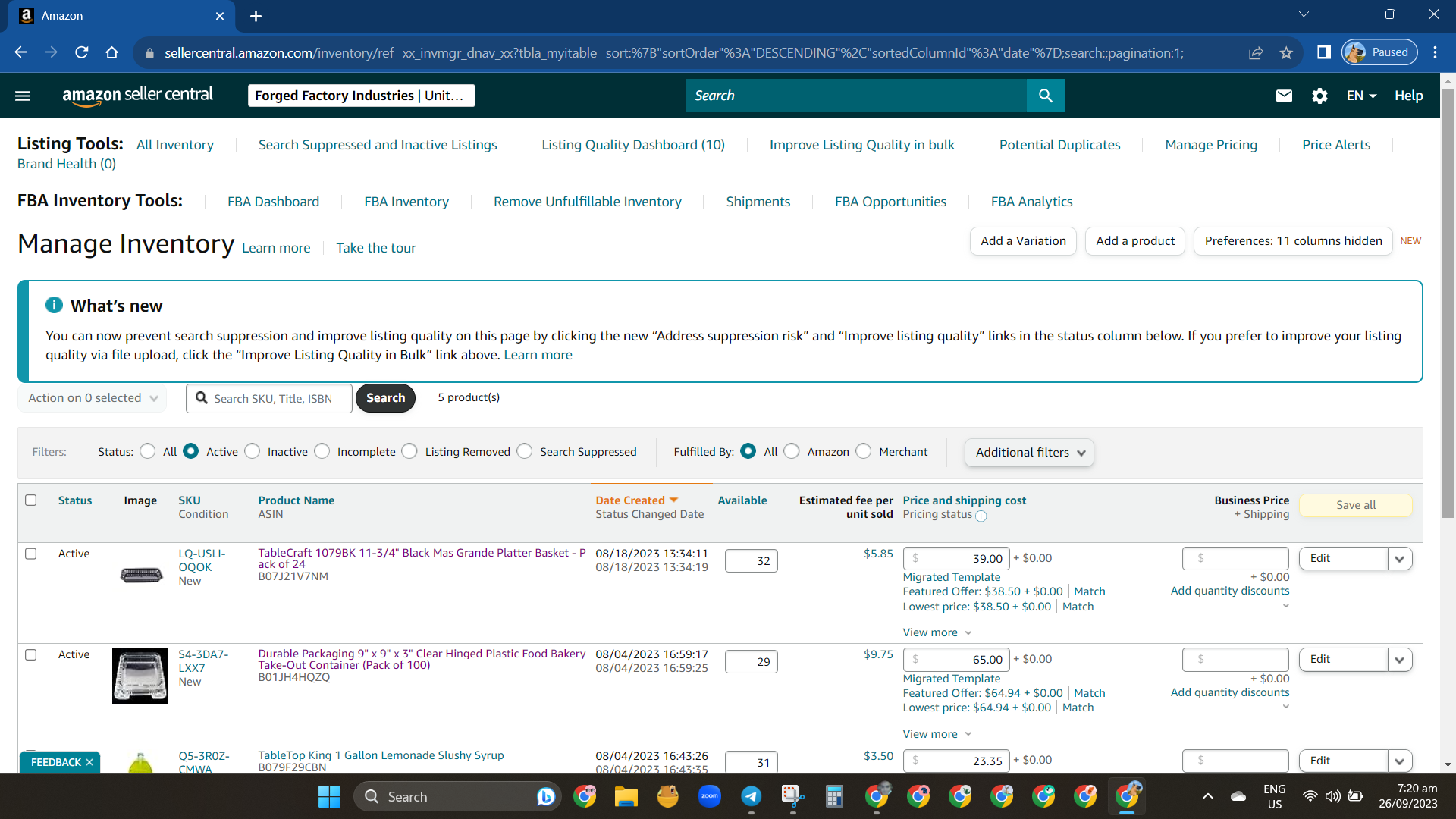Go back using the browser back arrow

20,52
